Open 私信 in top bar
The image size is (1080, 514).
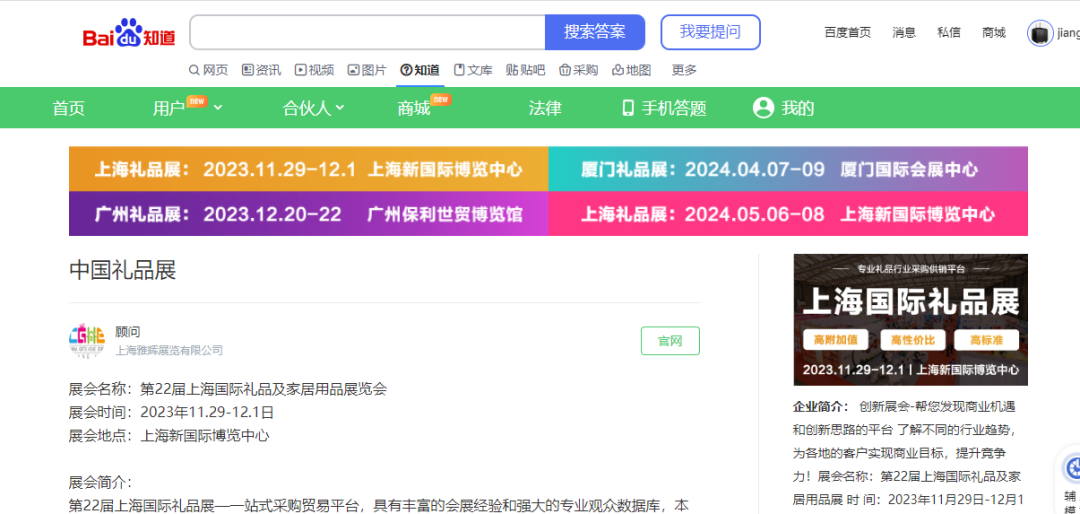point(948,32)
